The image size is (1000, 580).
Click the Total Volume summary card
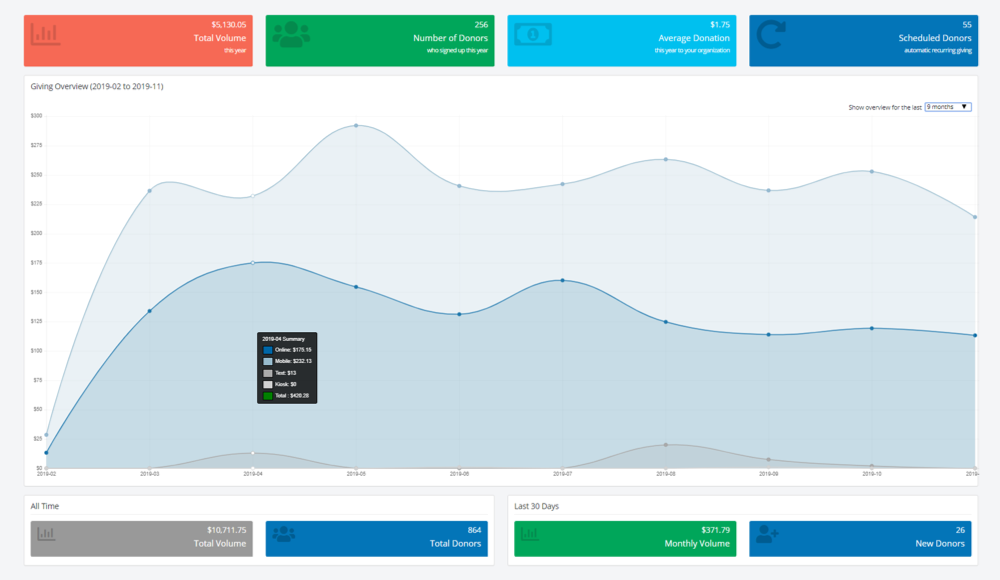point(137,40)
